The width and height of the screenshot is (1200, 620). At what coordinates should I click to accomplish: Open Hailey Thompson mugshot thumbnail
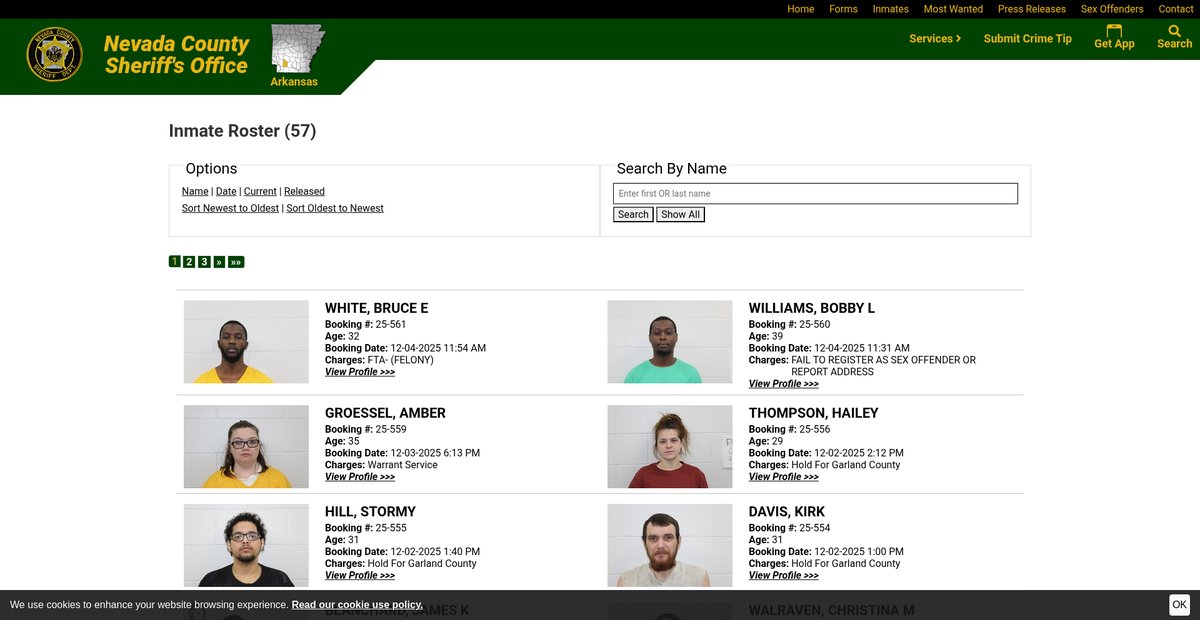point(670,446)
